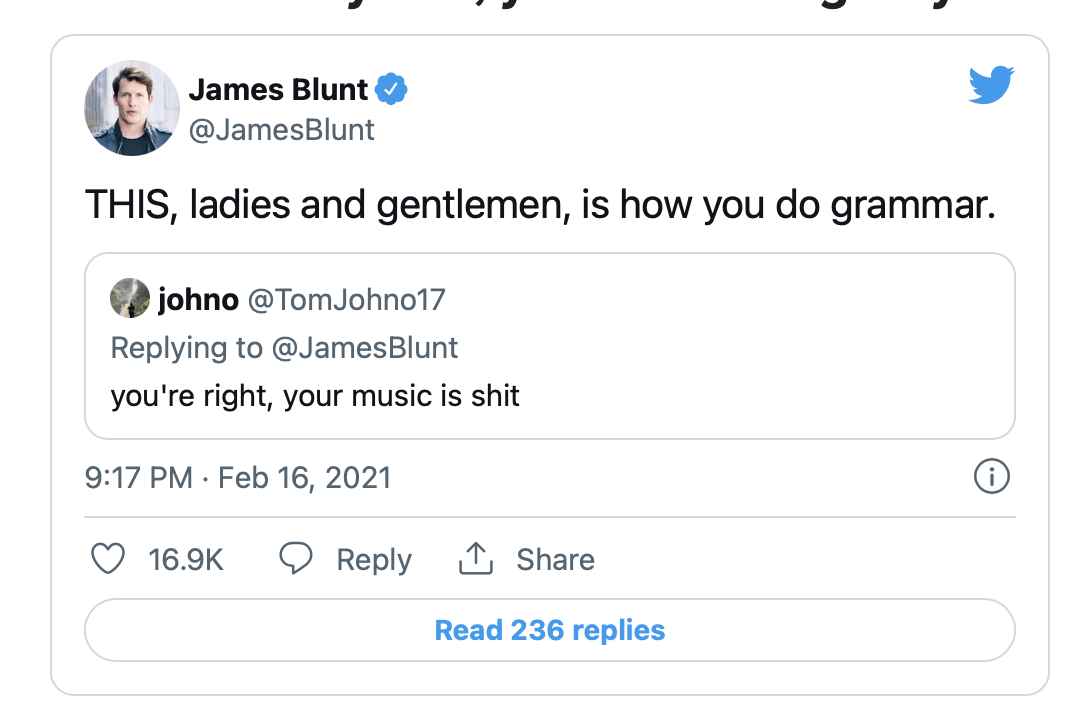
Task: Click the Reply text label
Action: pyautogui.click(x=374, y=560)
